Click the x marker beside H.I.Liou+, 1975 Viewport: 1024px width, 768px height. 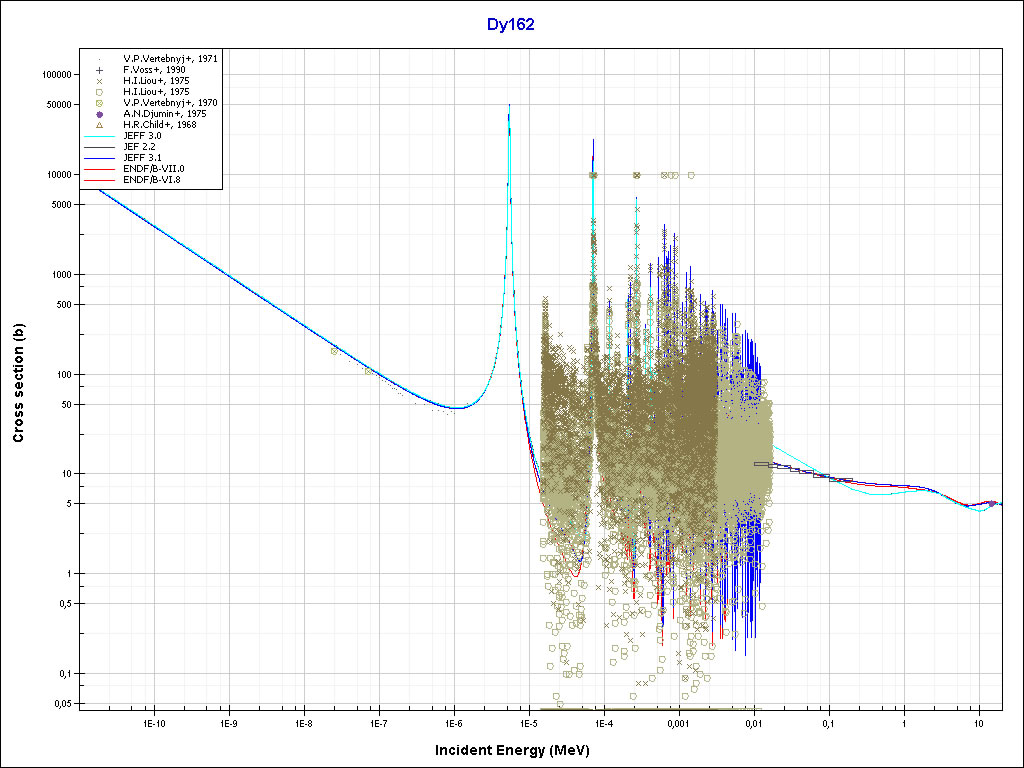coord(100,81)
